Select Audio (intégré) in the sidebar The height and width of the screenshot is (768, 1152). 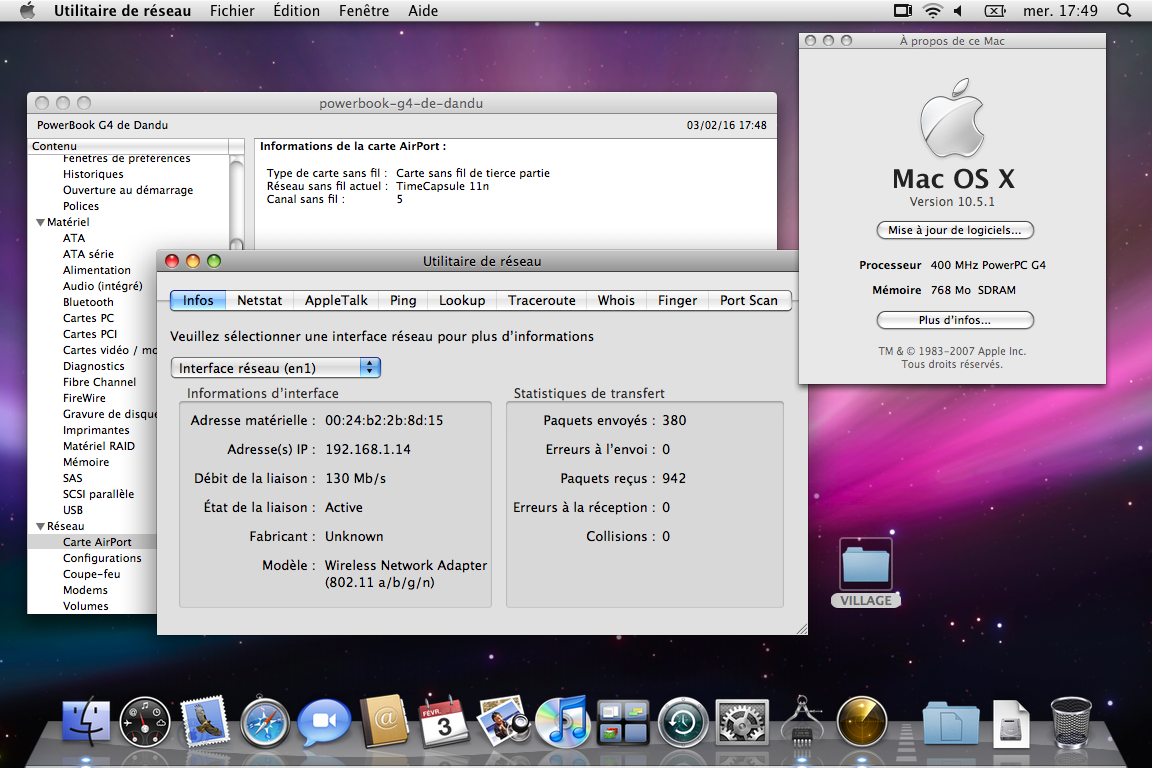pyautogui.click(x=103, y=287)
